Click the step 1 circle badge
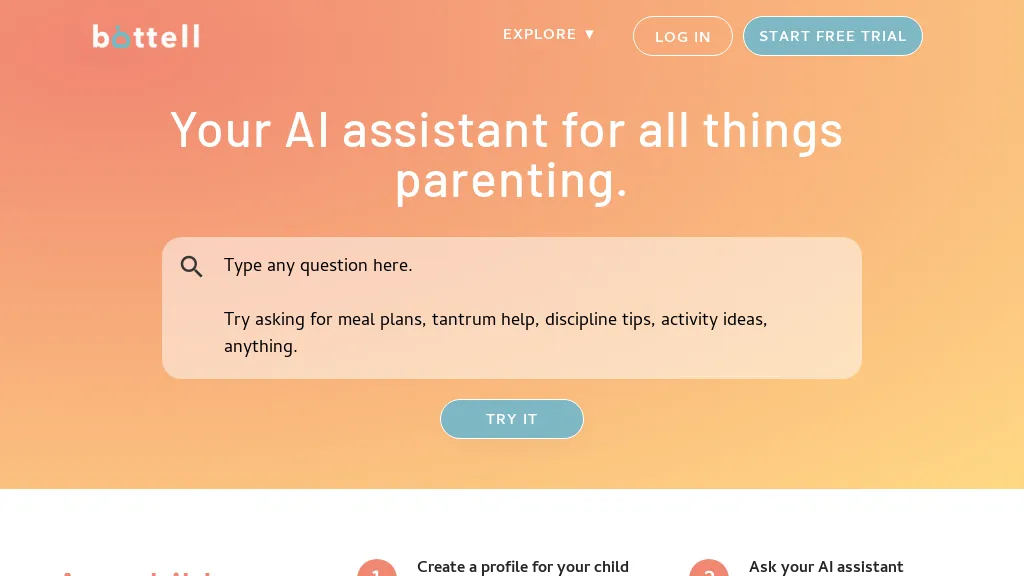The image size is (1024, 576). click(376, 569)
